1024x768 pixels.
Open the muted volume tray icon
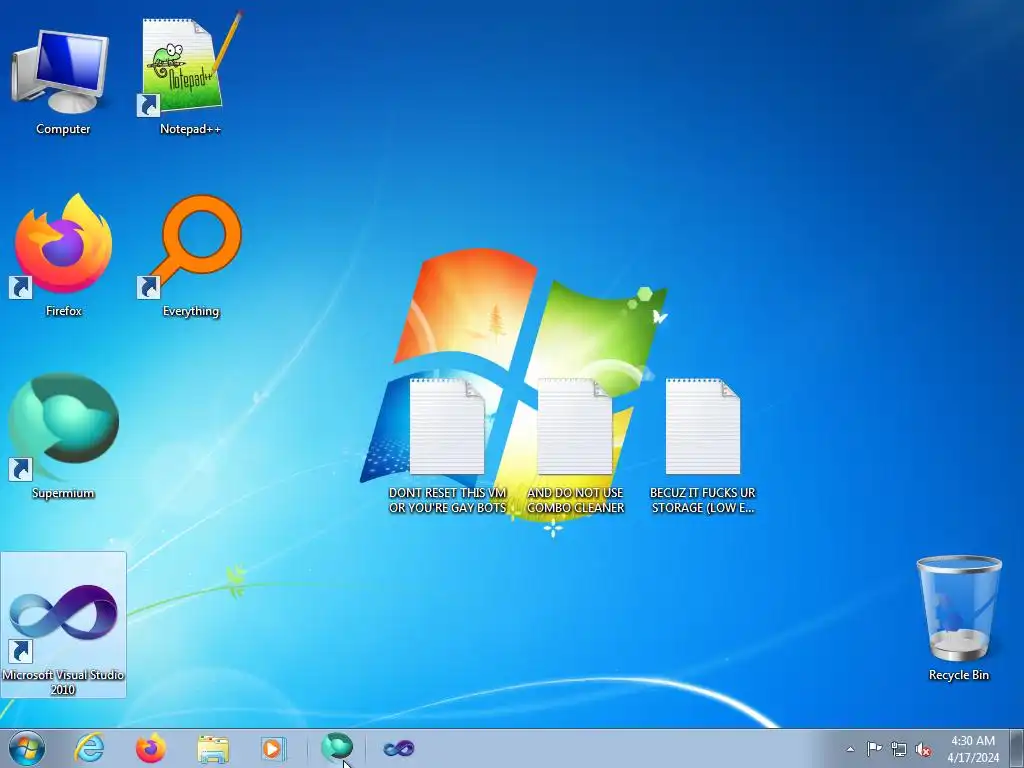tap(923, 749)
